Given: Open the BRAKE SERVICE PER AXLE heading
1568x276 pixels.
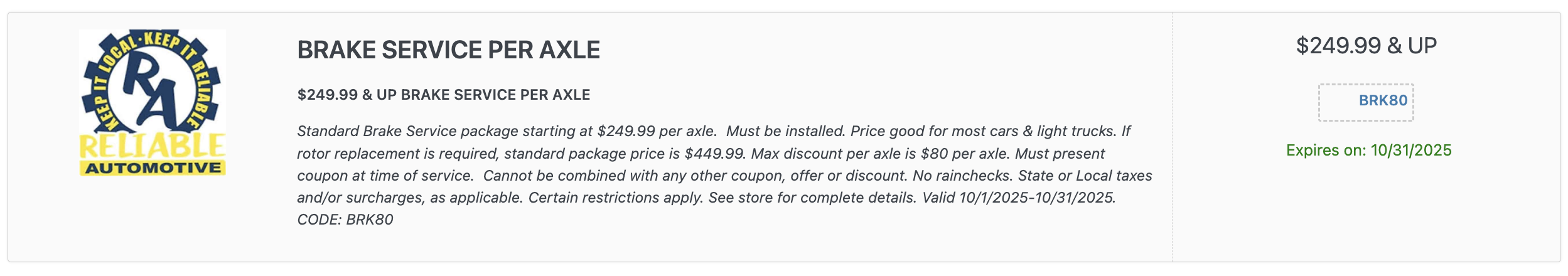Looking at the screenshot, I should [448, 50].
